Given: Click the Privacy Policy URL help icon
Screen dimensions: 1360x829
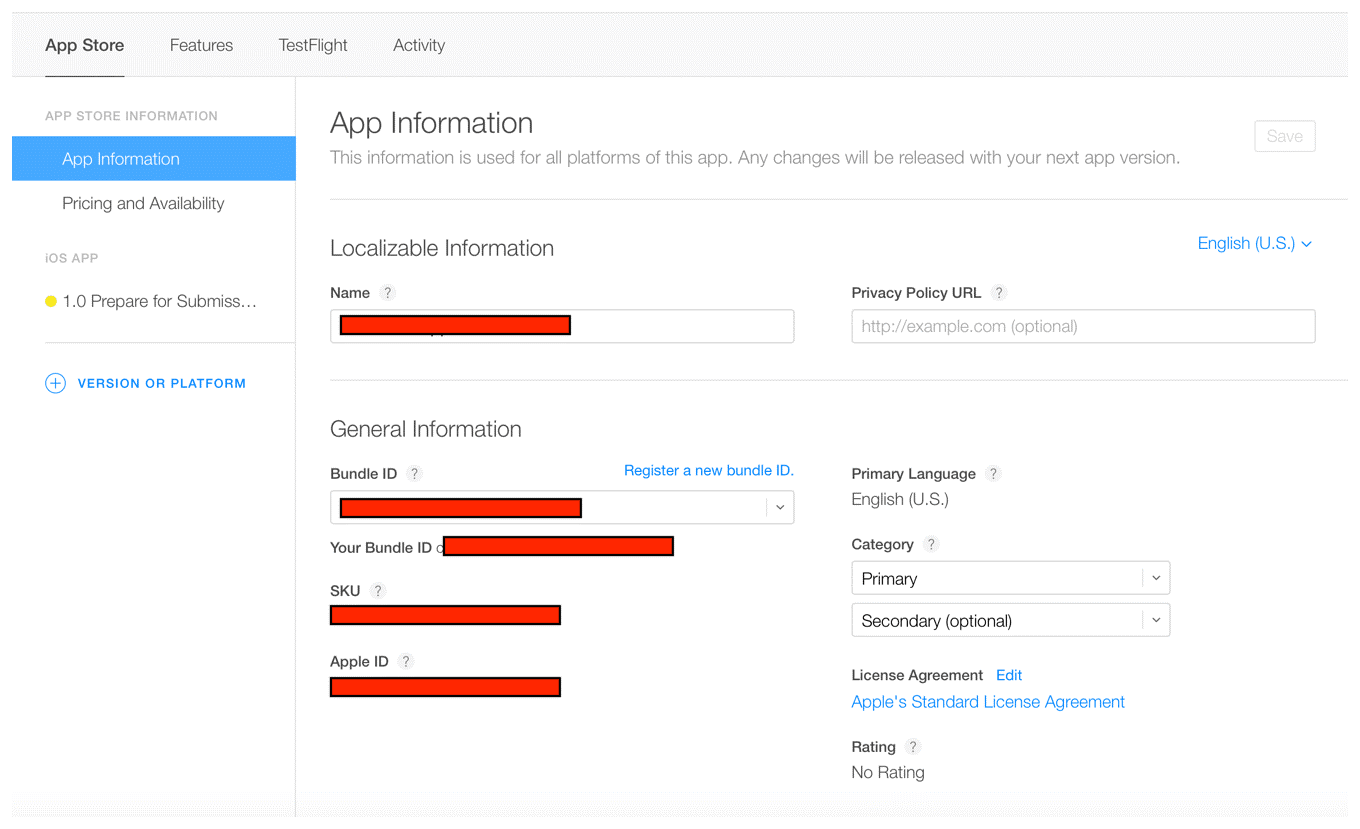Looking at the screenshot, I should (x=999, y=292).
